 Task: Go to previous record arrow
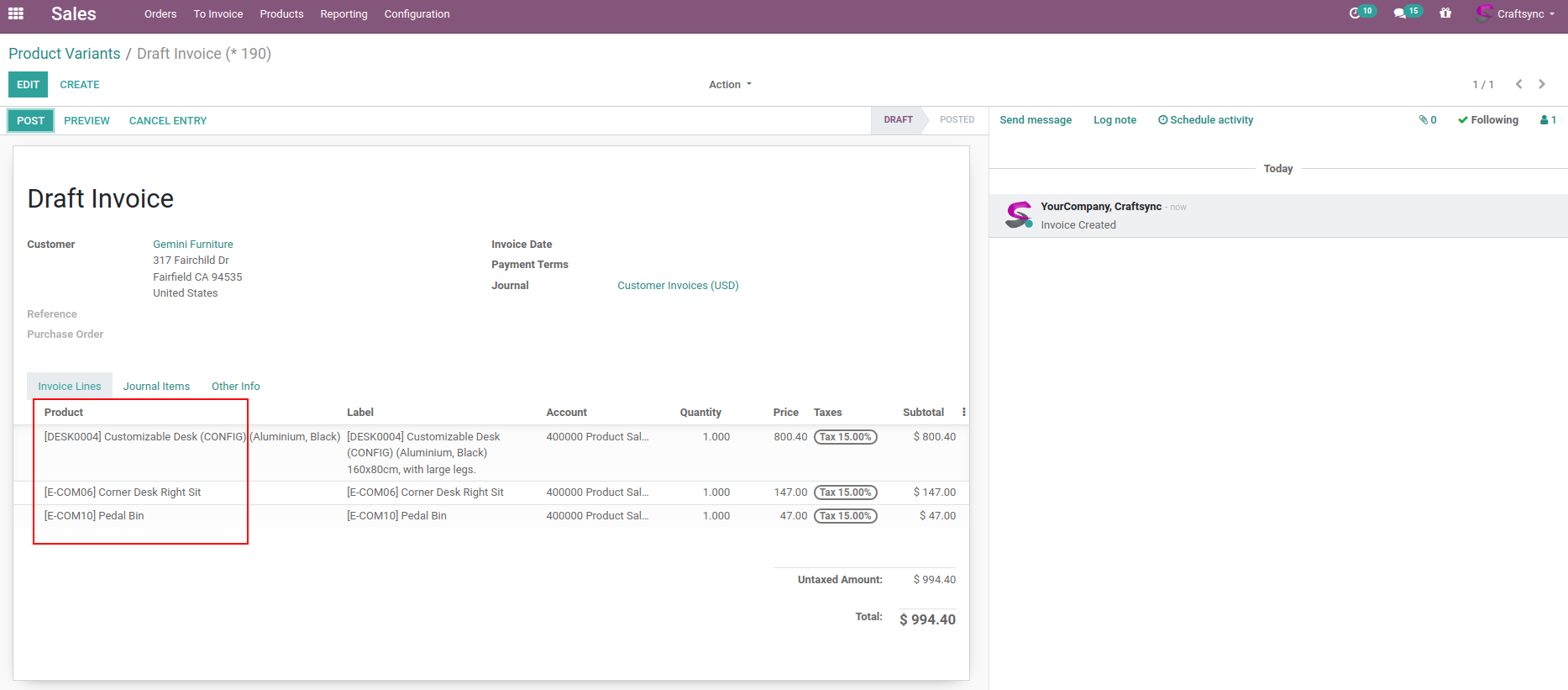pyautogui.click(x=1518, y=84)
